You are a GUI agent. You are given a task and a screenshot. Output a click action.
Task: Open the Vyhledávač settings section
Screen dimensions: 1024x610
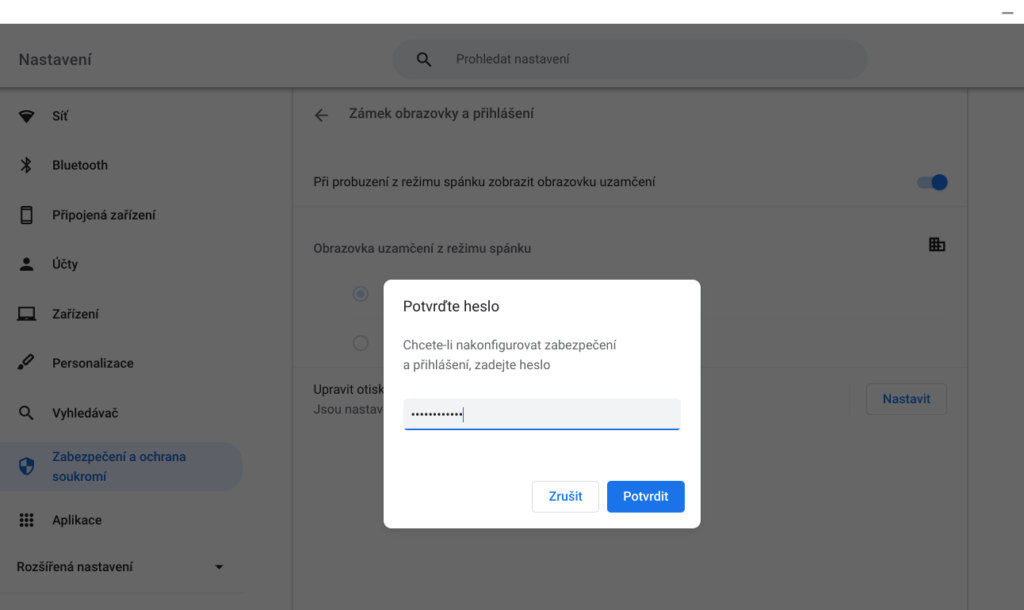(x=84, y=413)
